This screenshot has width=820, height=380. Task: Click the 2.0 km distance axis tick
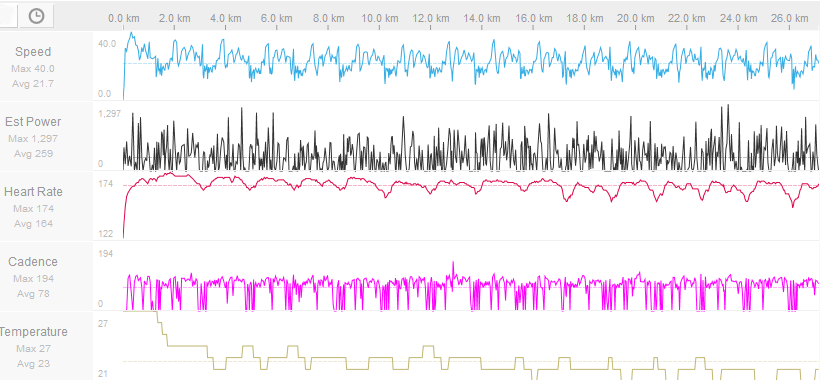(175, 18)
